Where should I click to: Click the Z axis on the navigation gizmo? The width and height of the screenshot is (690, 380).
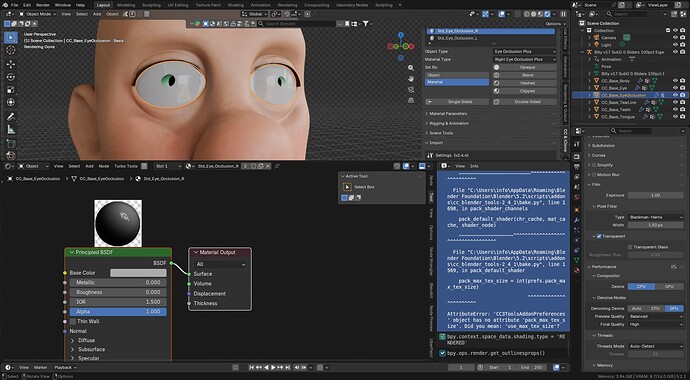pos(400,35)
